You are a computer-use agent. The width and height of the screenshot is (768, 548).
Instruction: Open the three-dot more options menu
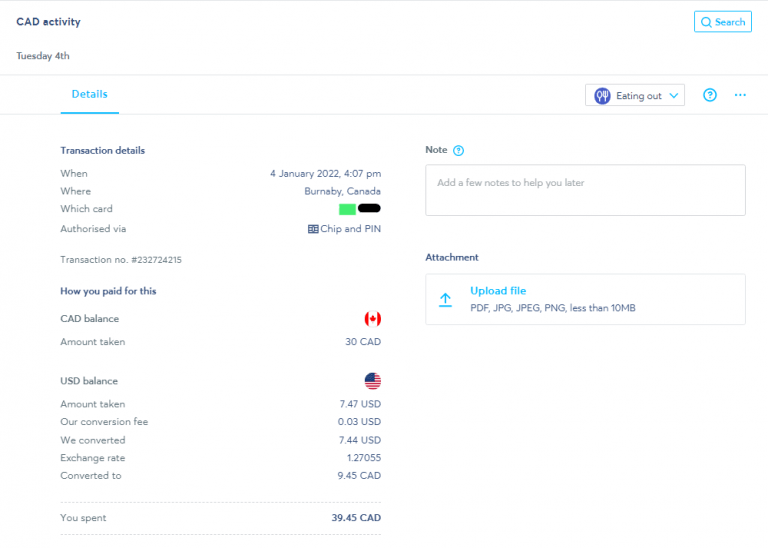(x=740, y=95)
